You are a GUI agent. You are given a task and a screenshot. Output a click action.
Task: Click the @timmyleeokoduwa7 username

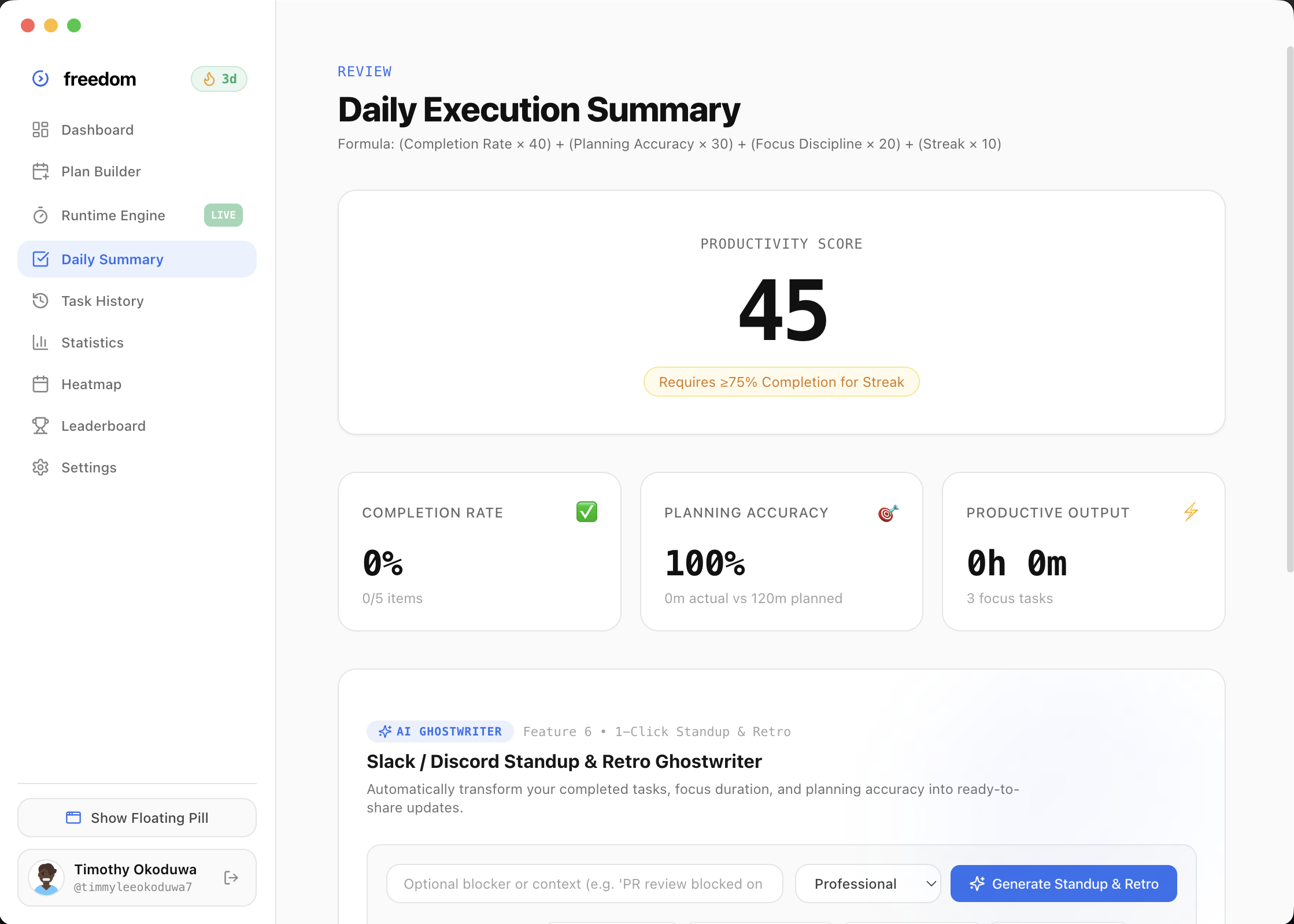click(x=133, y=887)
